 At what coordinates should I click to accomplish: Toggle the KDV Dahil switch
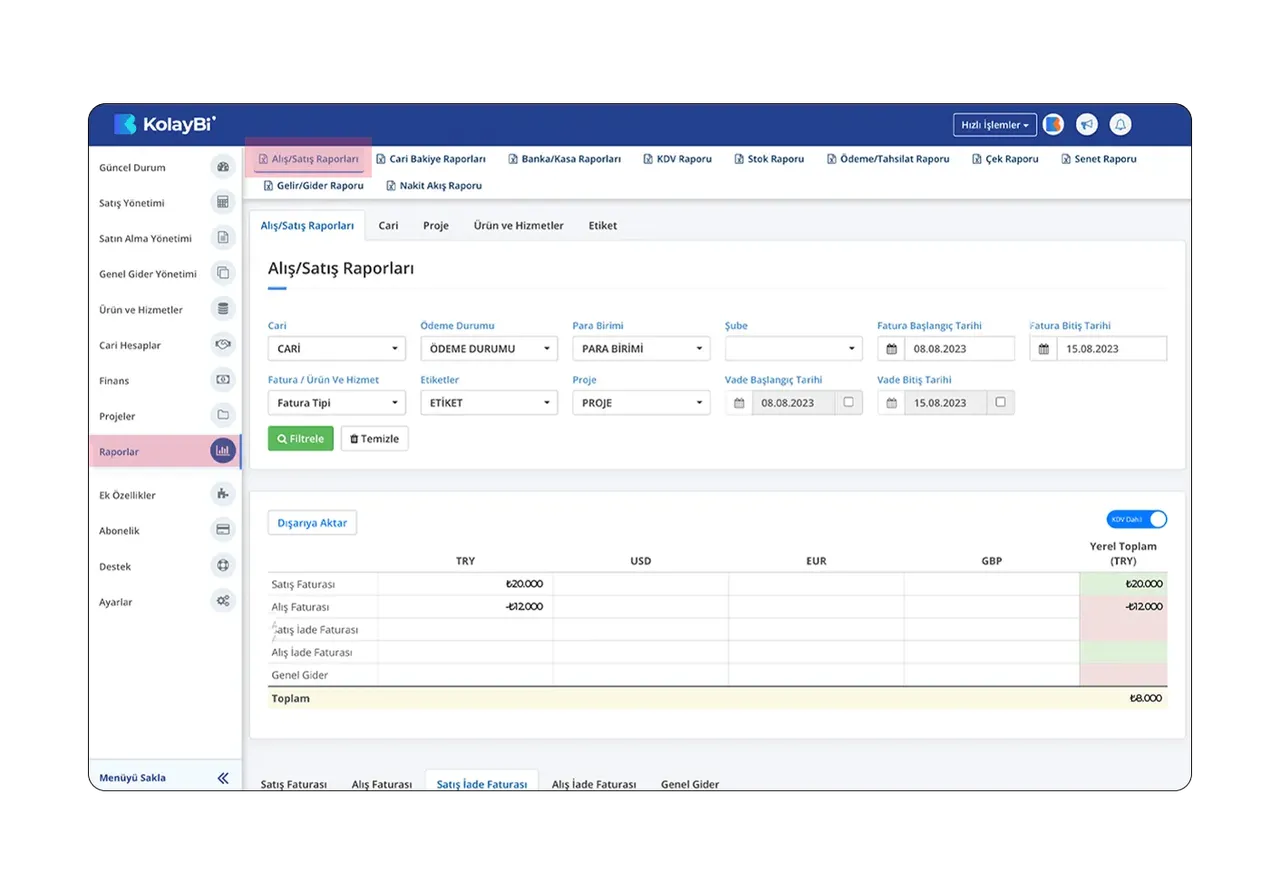click(1137, 519)
